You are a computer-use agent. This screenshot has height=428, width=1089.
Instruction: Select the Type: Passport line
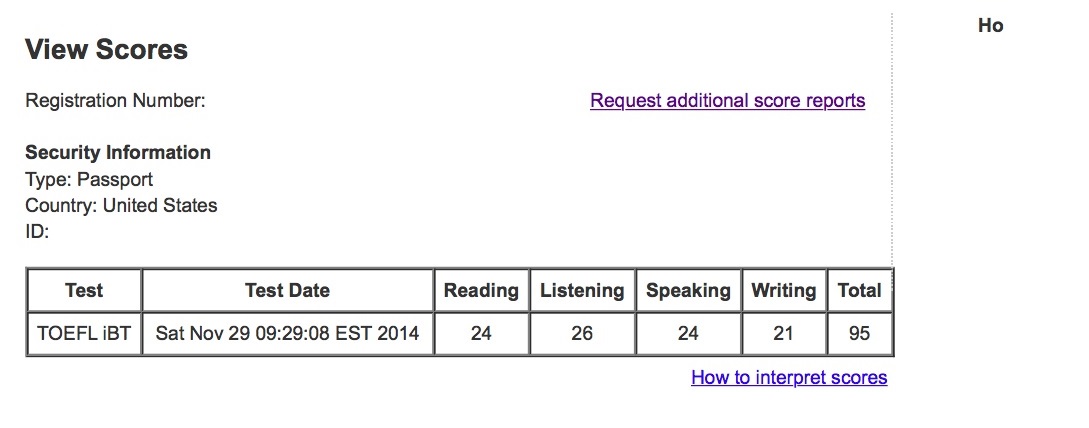pyautogui.click(x=89, y=180)
